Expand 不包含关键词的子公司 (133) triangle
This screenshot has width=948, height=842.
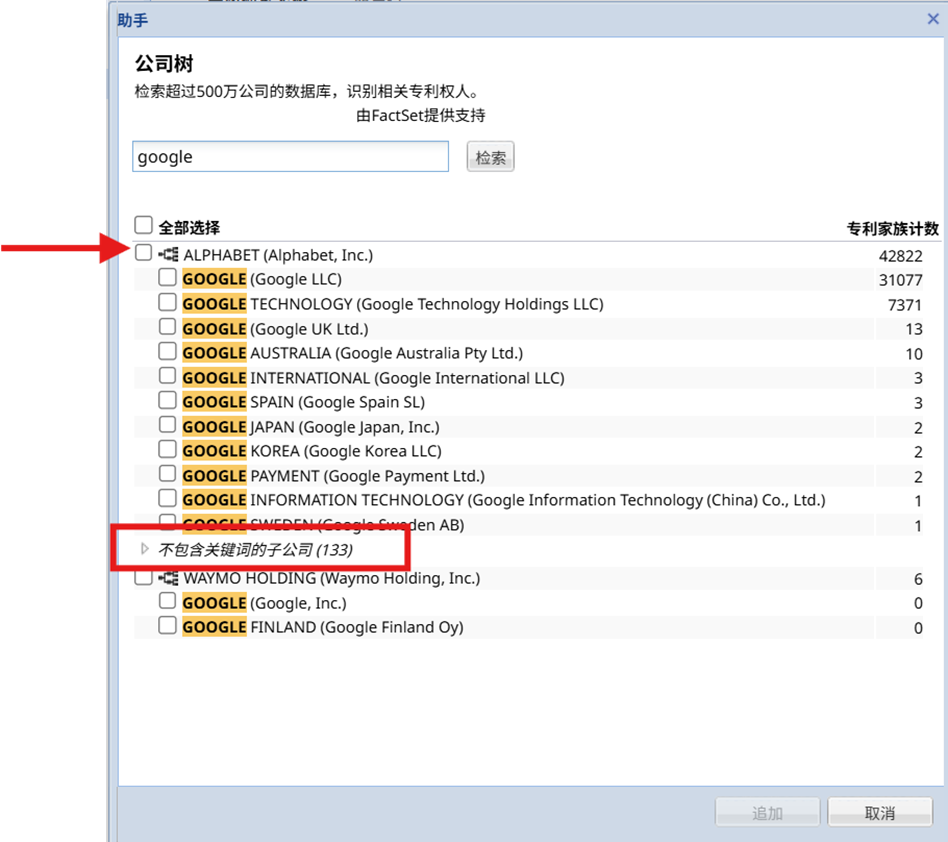(144, 549)
